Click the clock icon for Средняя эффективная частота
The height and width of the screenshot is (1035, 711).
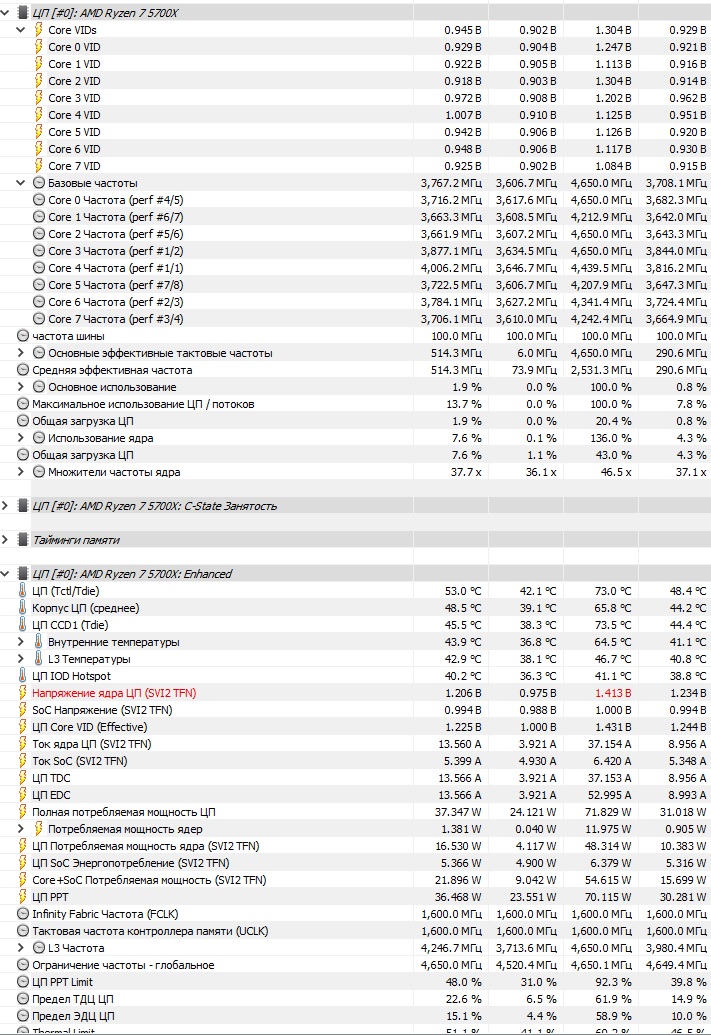(24, 370)
